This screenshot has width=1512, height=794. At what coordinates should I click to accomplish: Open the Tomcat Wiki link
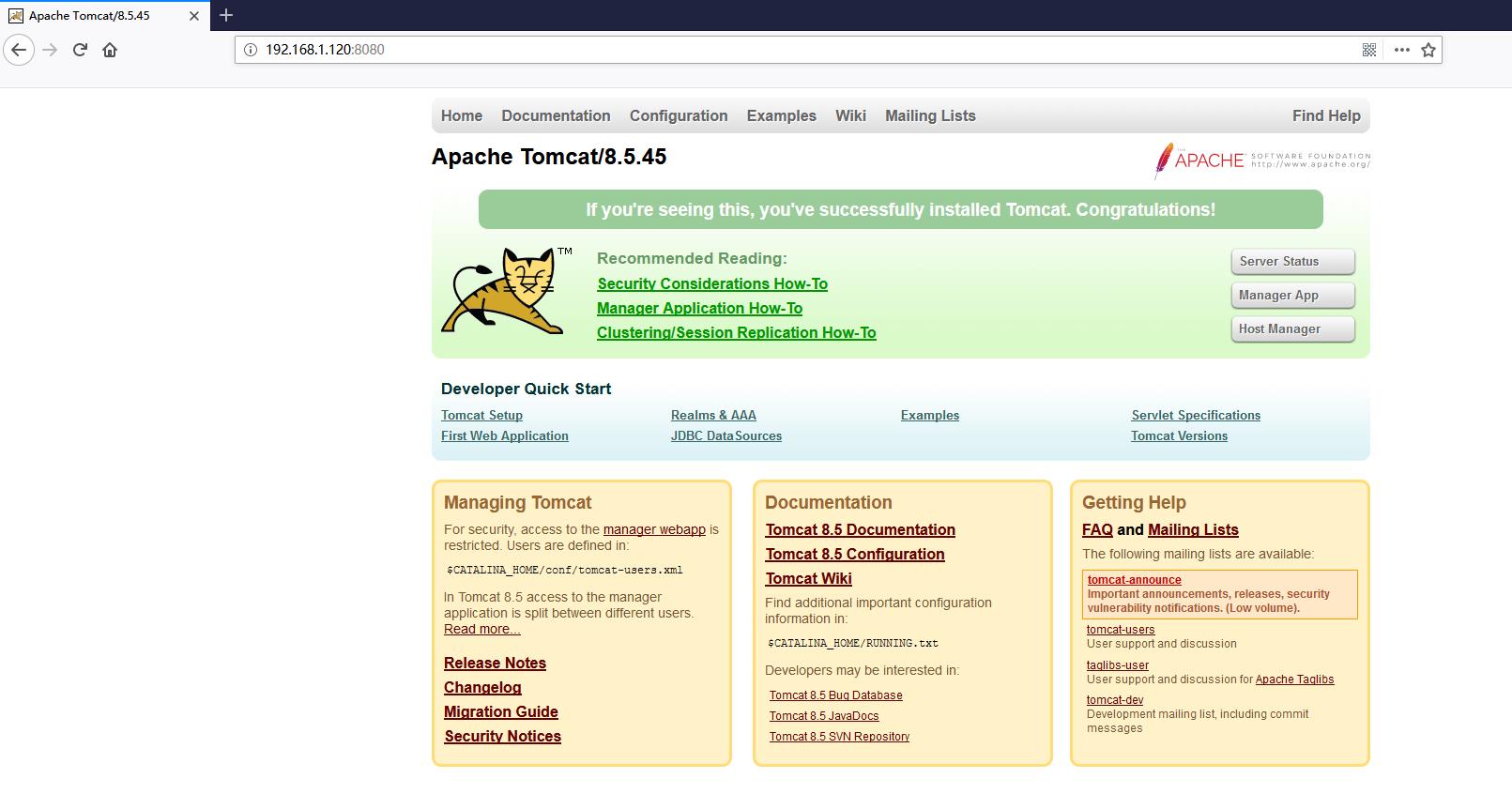tap(809, 578)
